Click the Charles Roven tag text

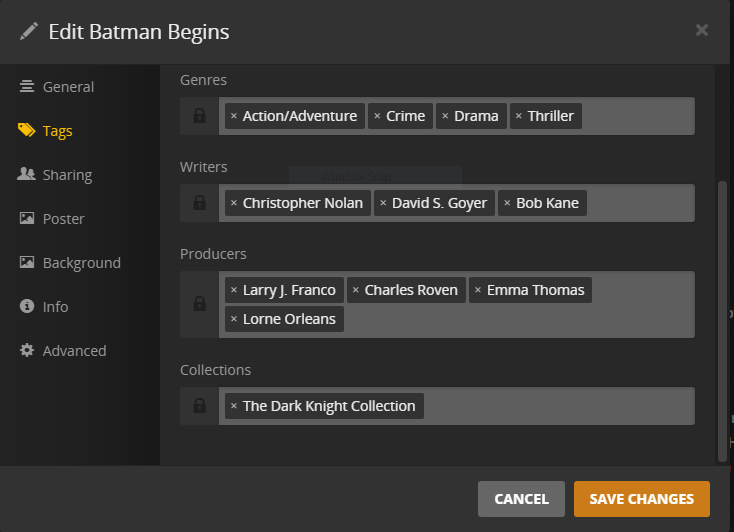point(411,290)
